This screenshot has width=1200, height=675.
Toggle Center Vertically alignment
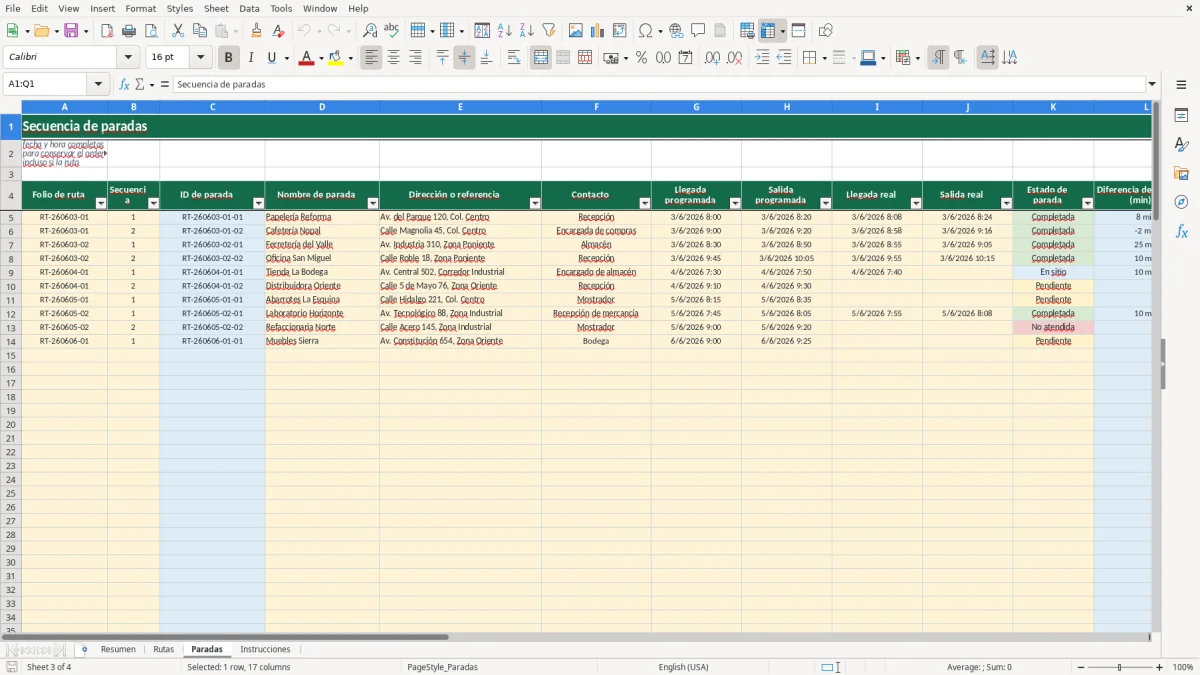464,58
